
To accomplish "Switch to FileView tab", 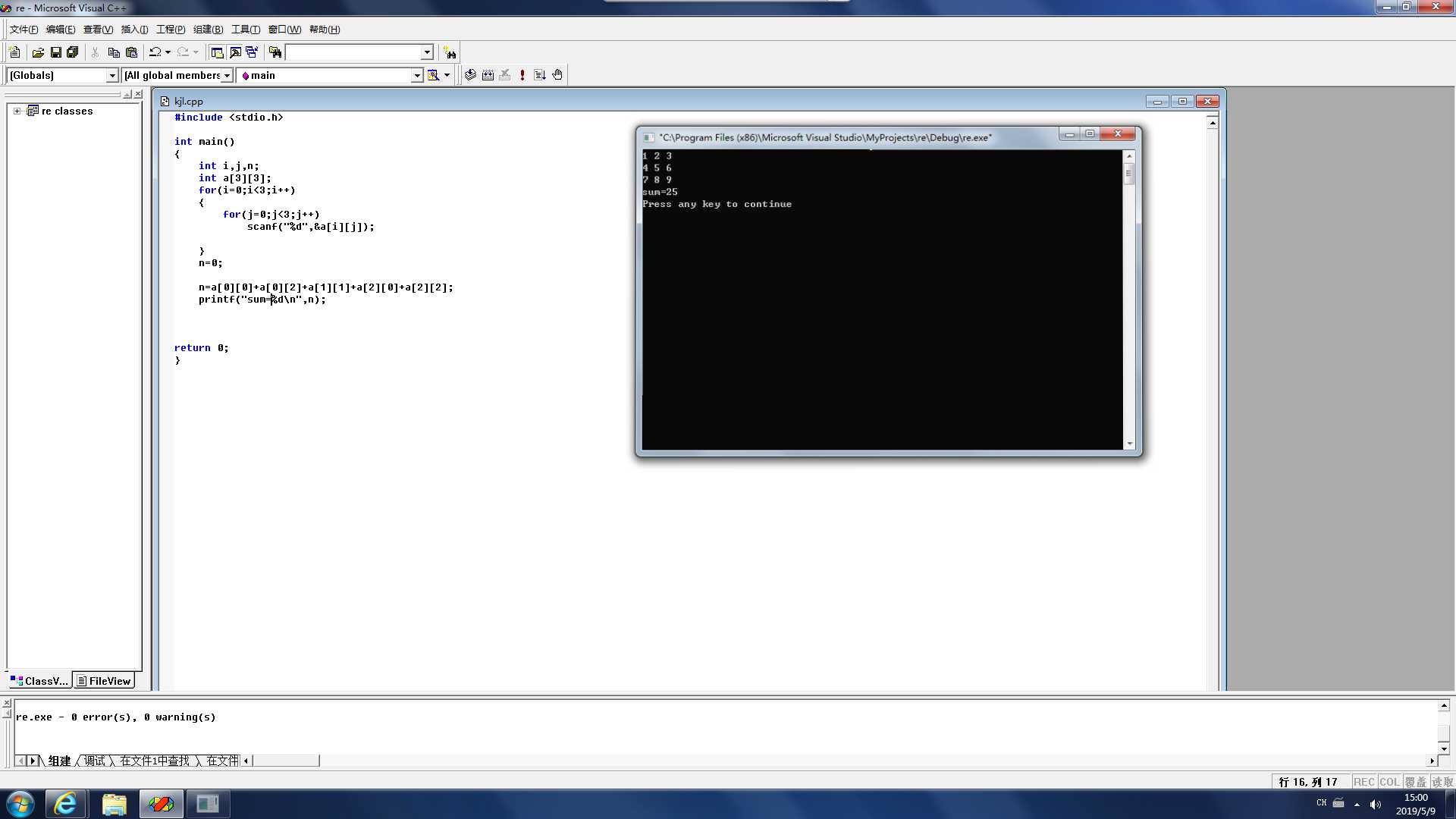I will point(104,681).
